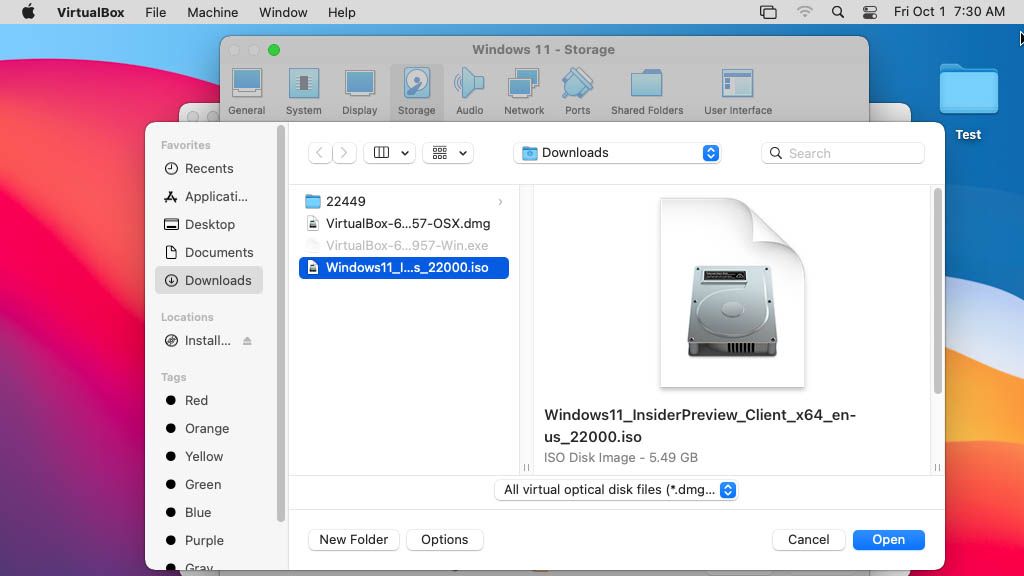
Task: Switch to column view layout
Action: [383, 152]
